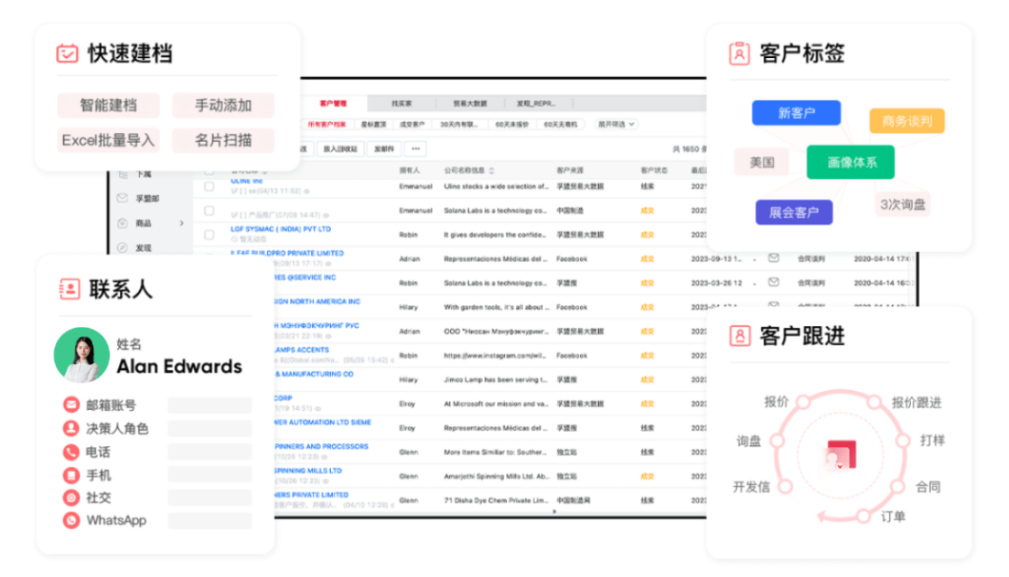The height and width of the screenshot is (577, 1009).
Task: Click the 手机 mobile icon
Action: tap(71, 475)
